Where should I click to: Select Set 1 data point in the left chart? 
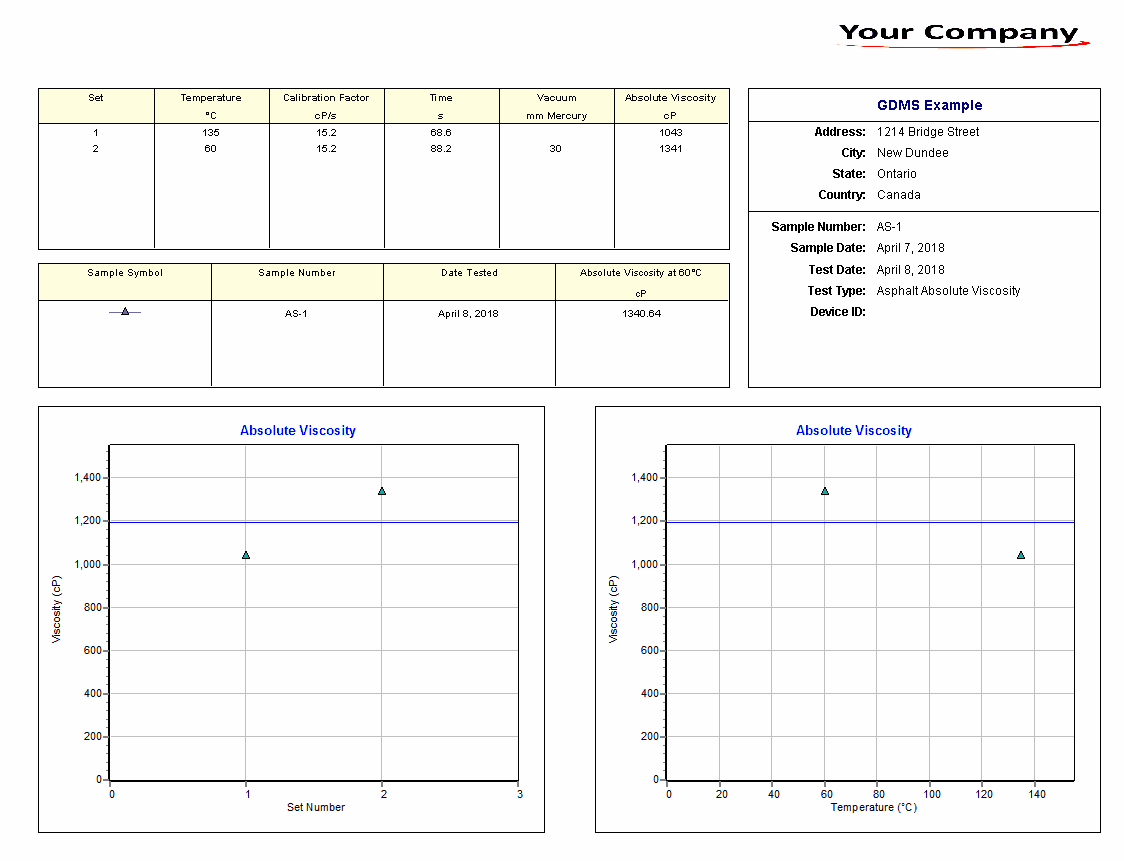tap(246, 555)
